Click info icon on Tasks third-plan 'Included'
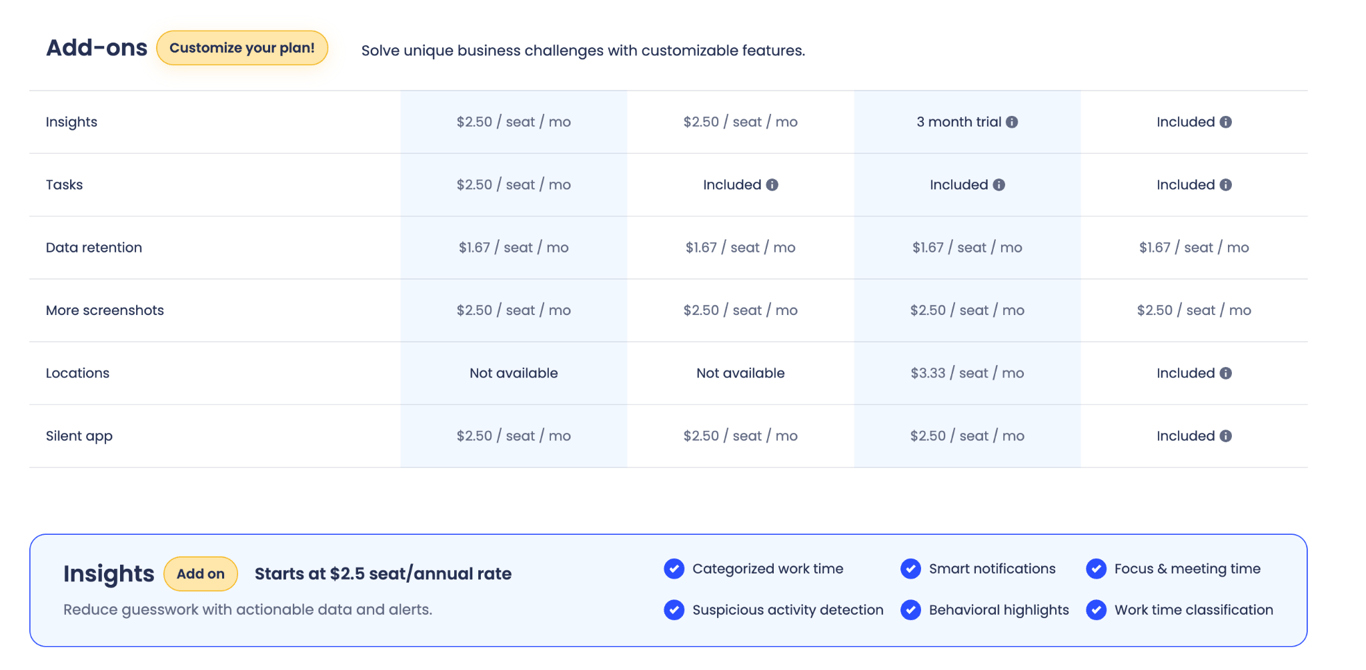This screenshot has width=1366, height=670. tap(999, 185)
